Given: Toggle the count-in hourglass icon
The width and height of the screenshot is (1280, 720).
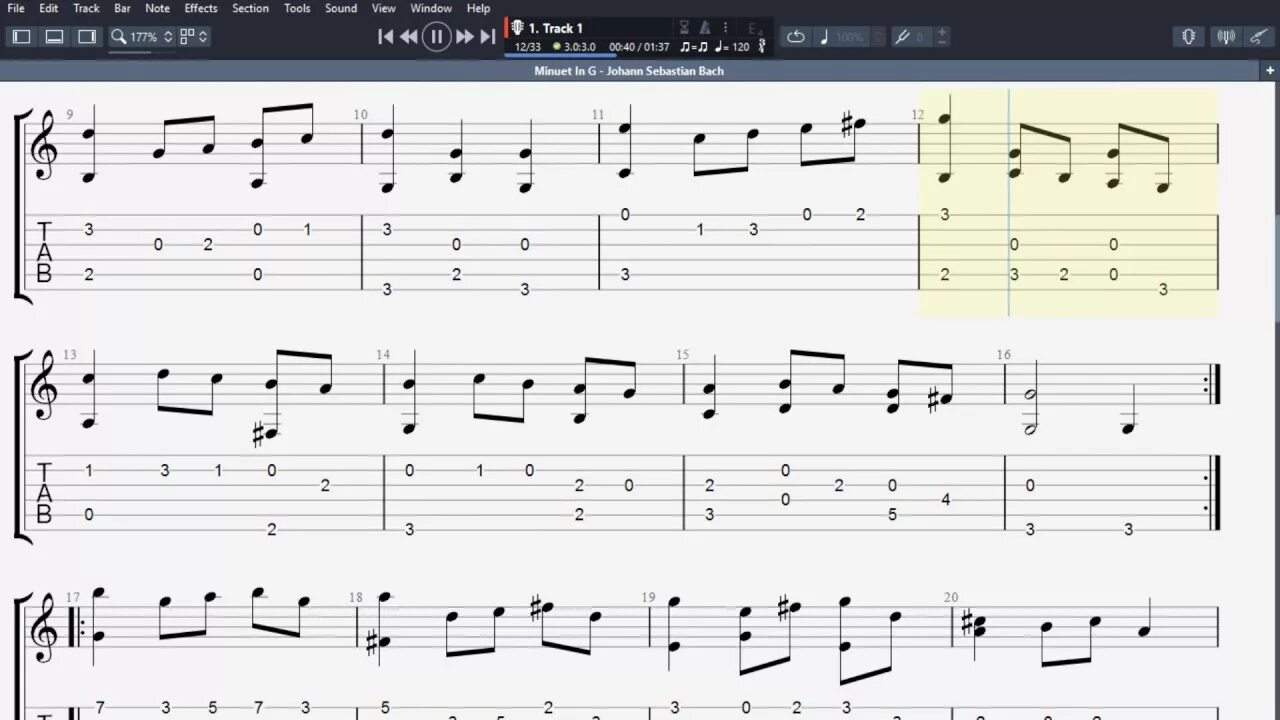Looking at the screenshot, I should 685,28.
